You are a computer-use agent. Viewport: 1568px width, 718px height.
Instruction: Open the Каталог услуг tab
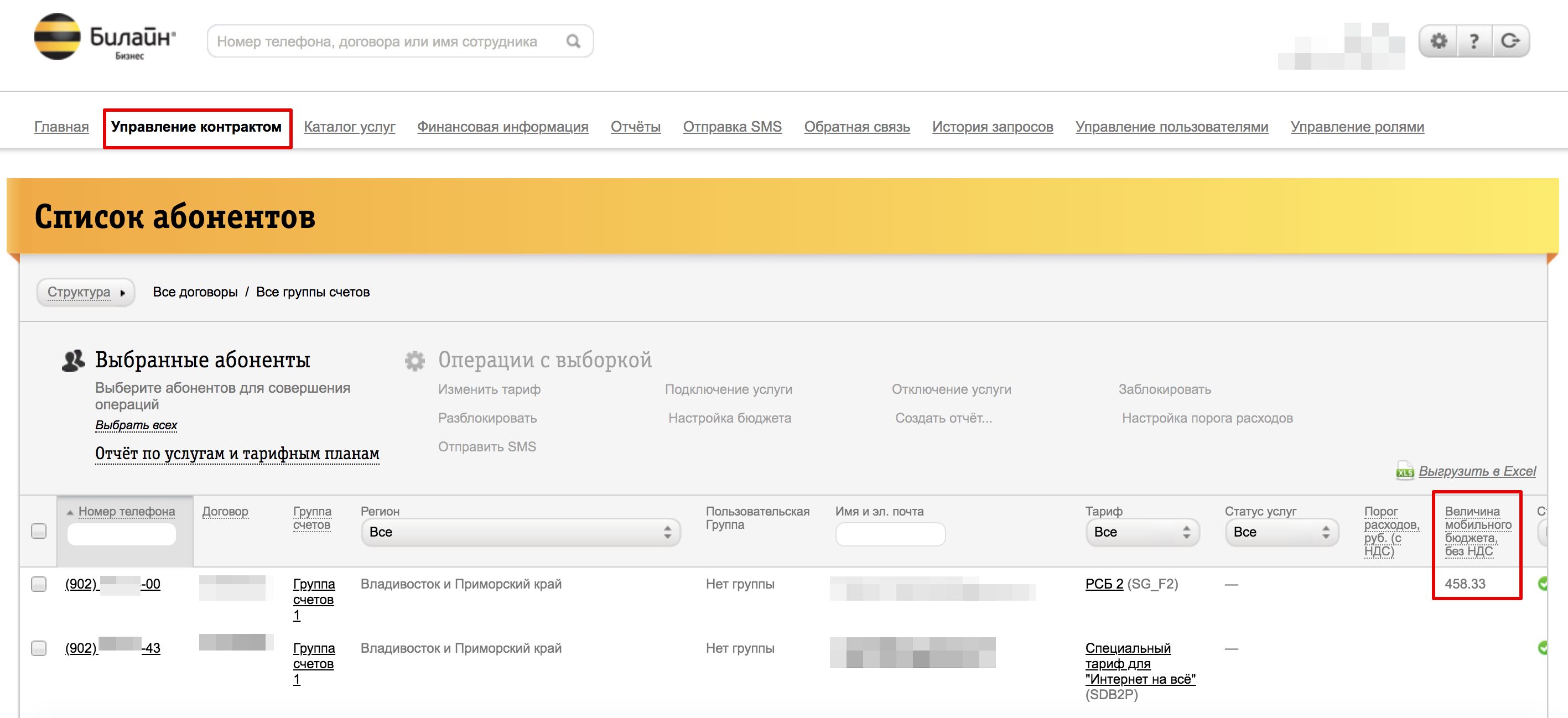click(349, 127)
